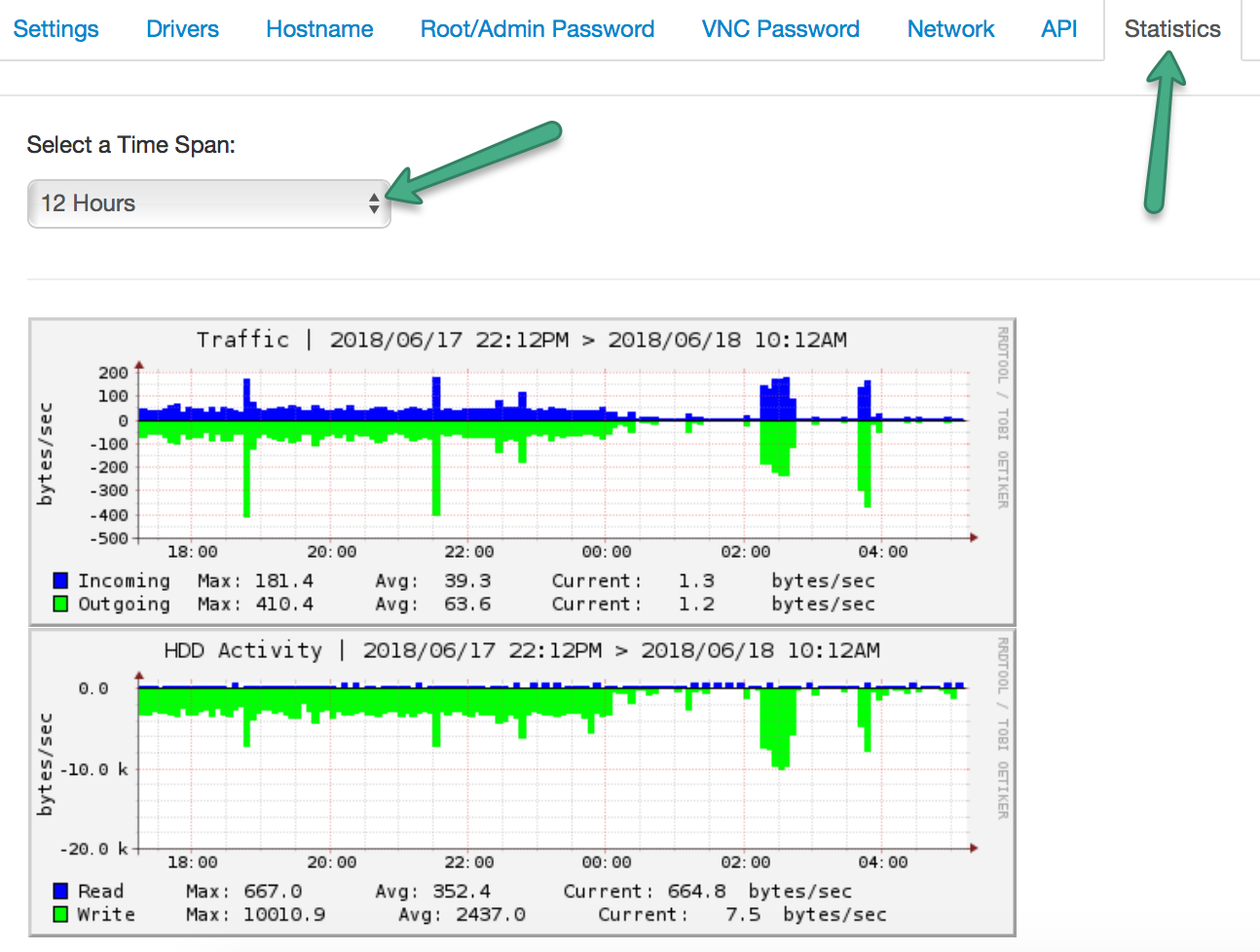Screen dimensions: 1260x952
Task: Click the HDD Activity graph title text
Action: (x=521, y=650)
